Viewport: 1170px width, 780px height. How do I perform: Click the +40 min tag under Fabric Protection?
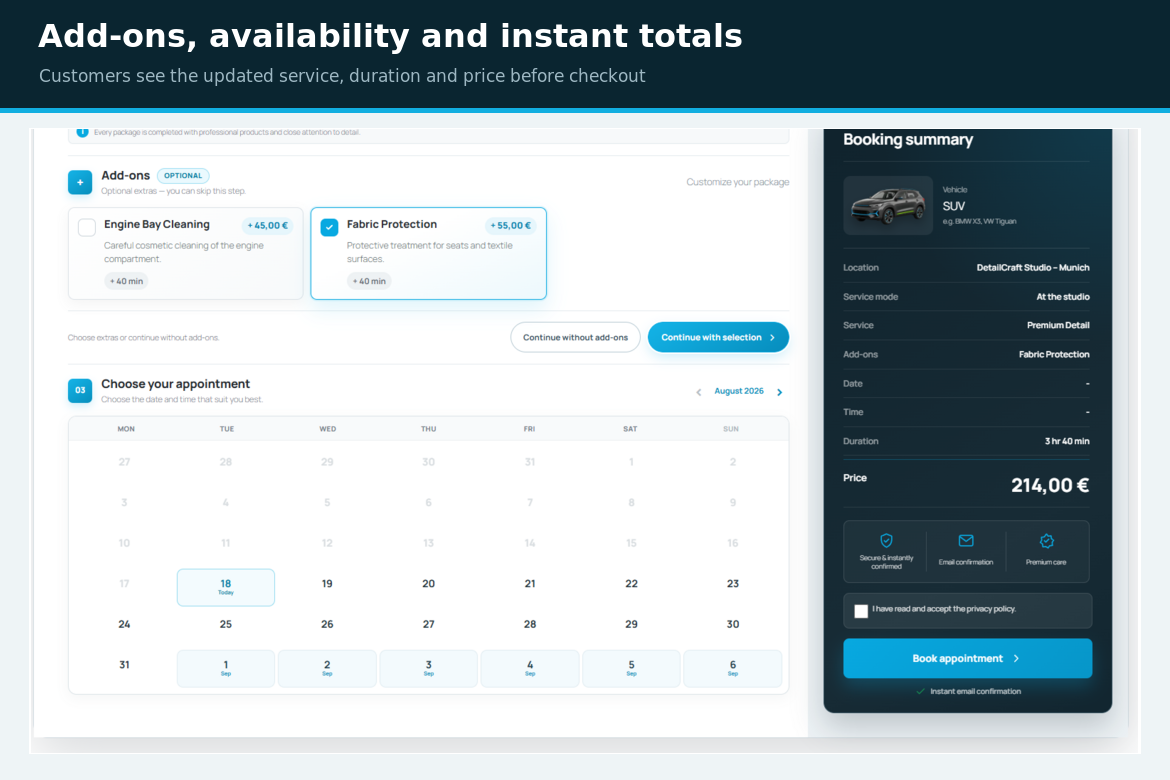point(369,281)
